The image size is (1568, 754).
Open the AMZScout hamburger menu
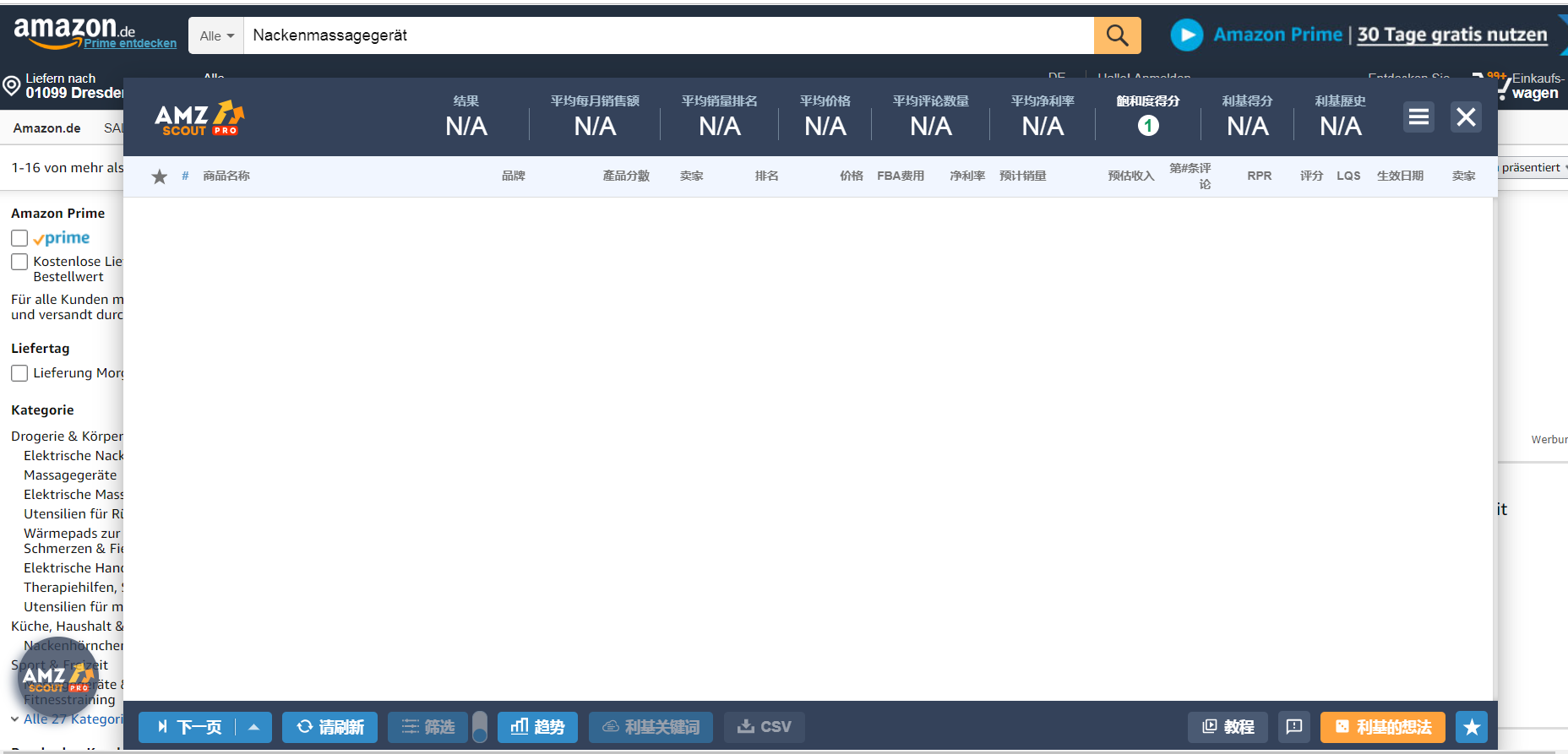(1418, 117)
